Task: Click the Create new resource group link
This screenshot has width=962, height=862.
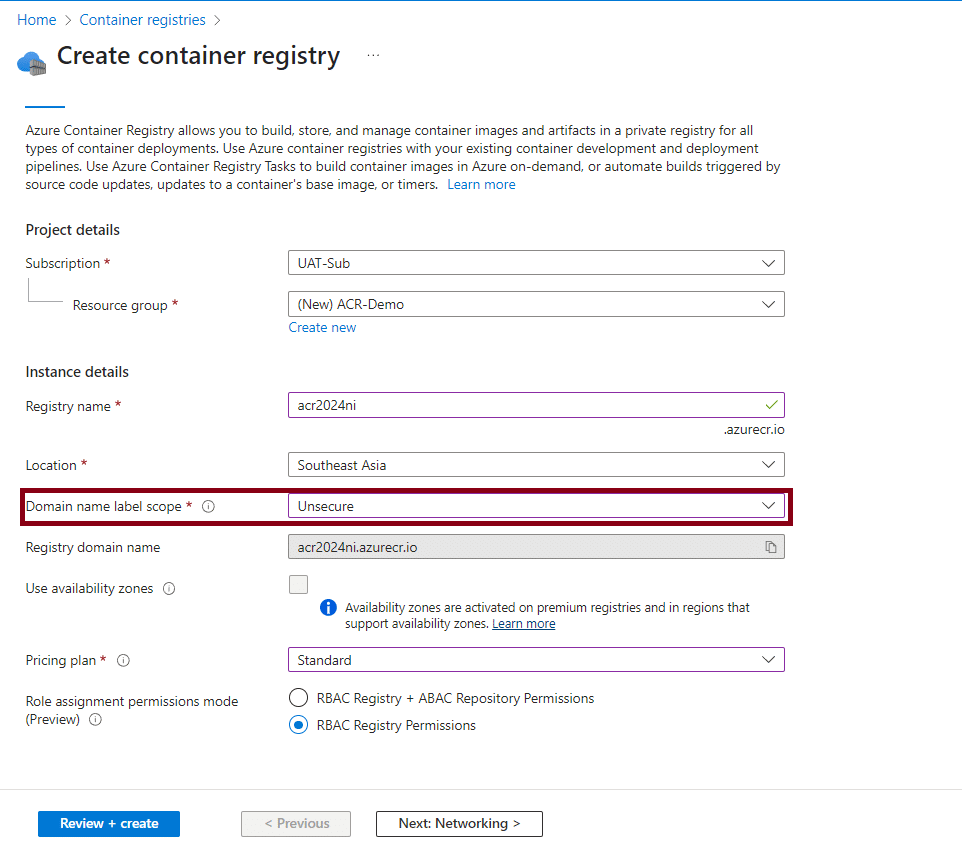Action: click(x=322, y=328)
